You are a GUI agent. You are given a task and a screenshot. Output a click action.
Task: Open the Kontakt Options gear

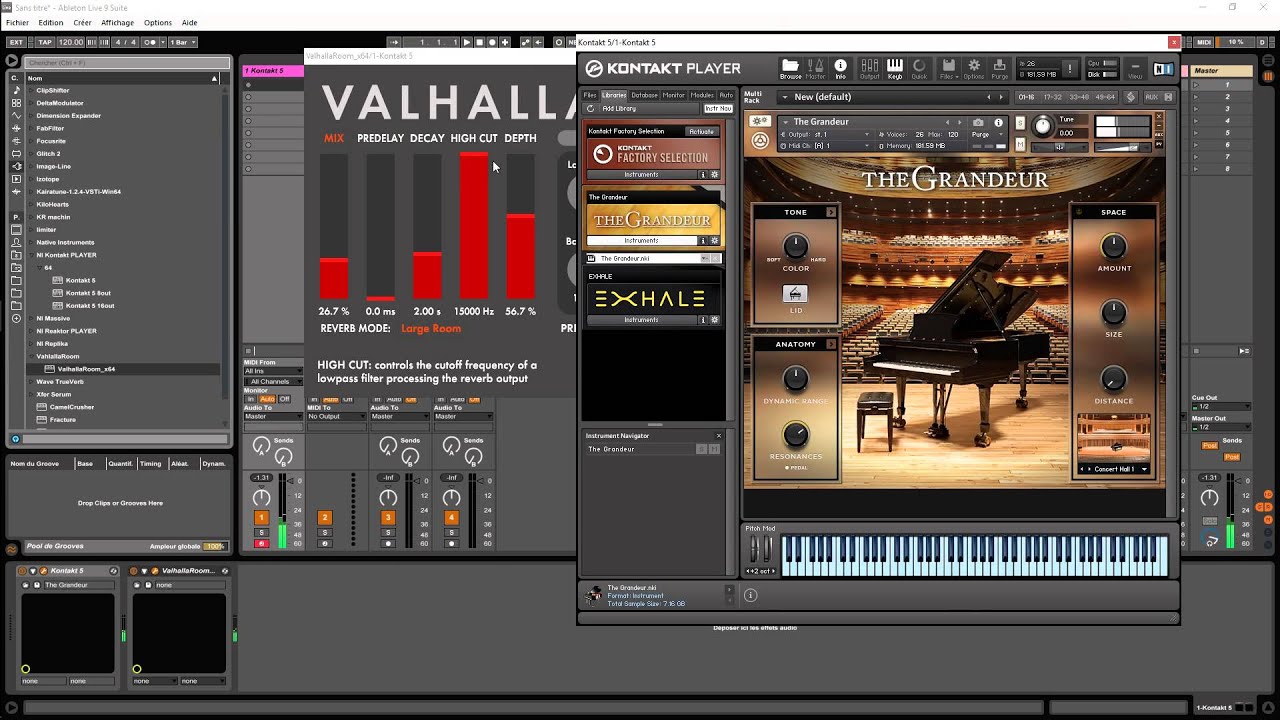974,68
